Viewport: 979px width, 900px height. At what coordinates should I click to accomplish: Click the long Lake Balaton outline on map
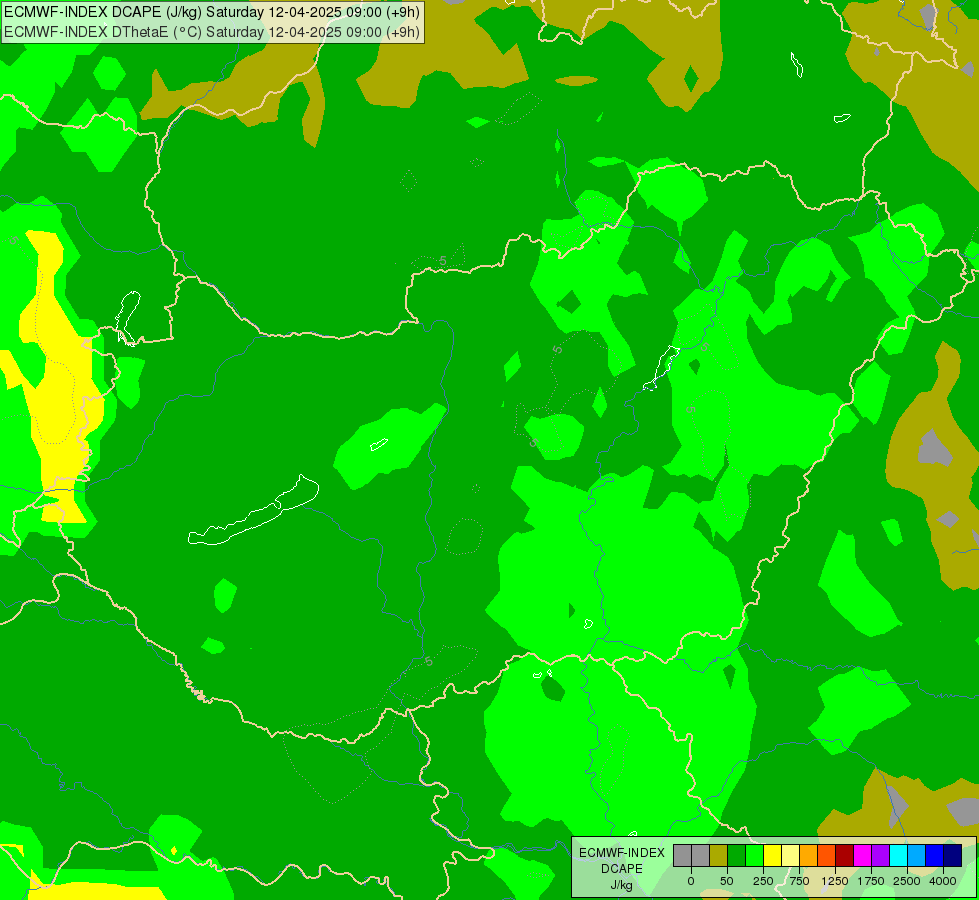[254, 510]
